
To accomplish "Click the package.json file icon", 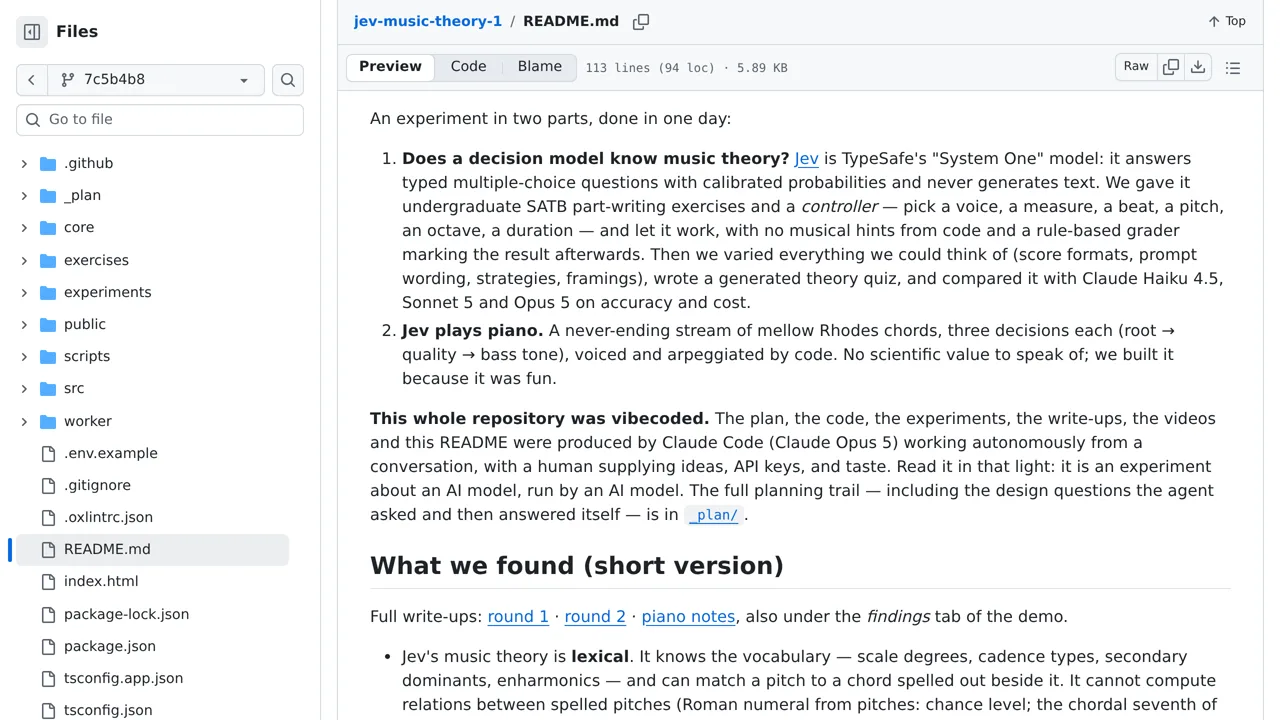I will click(x=48, y=646).
